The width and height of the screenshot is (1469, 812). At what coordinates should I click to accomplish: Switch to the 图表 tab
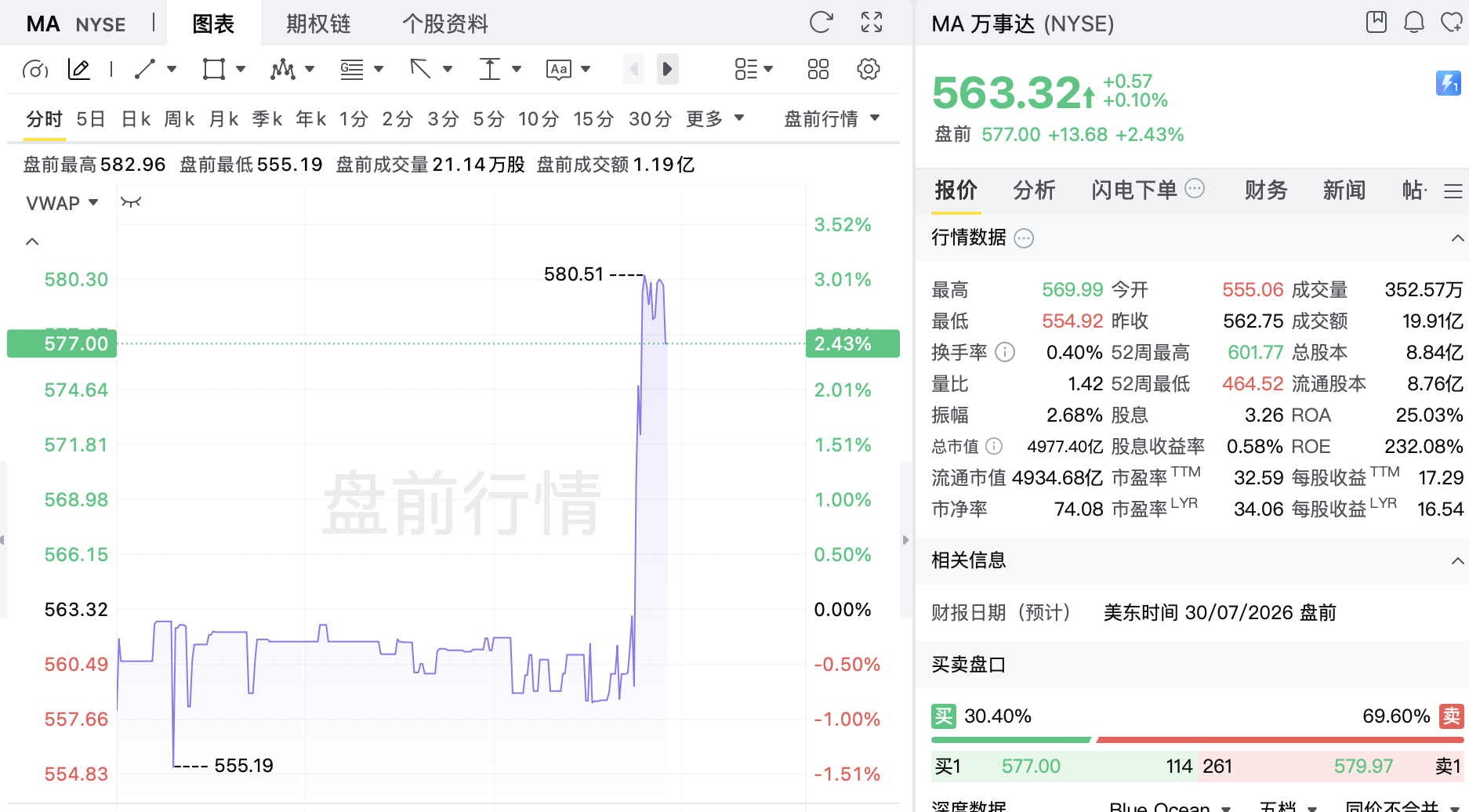[213, 24]
